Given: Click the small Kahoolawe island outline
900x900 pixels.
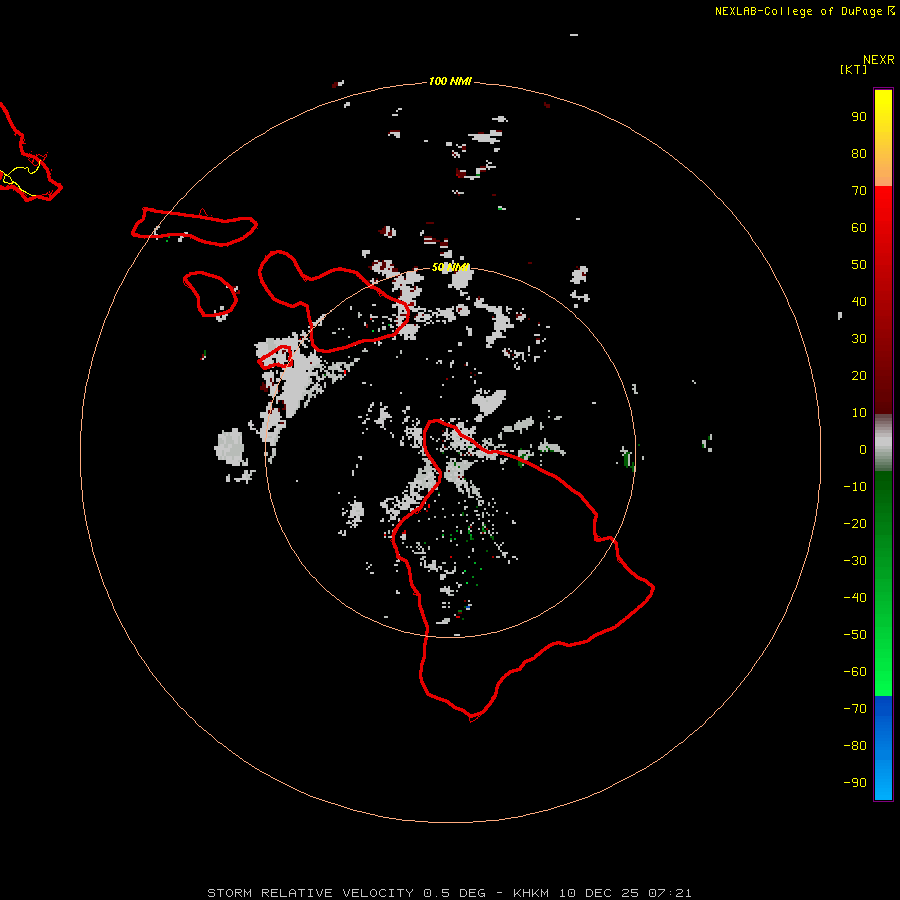Looking at the screenshot, I should pos(276,358).
